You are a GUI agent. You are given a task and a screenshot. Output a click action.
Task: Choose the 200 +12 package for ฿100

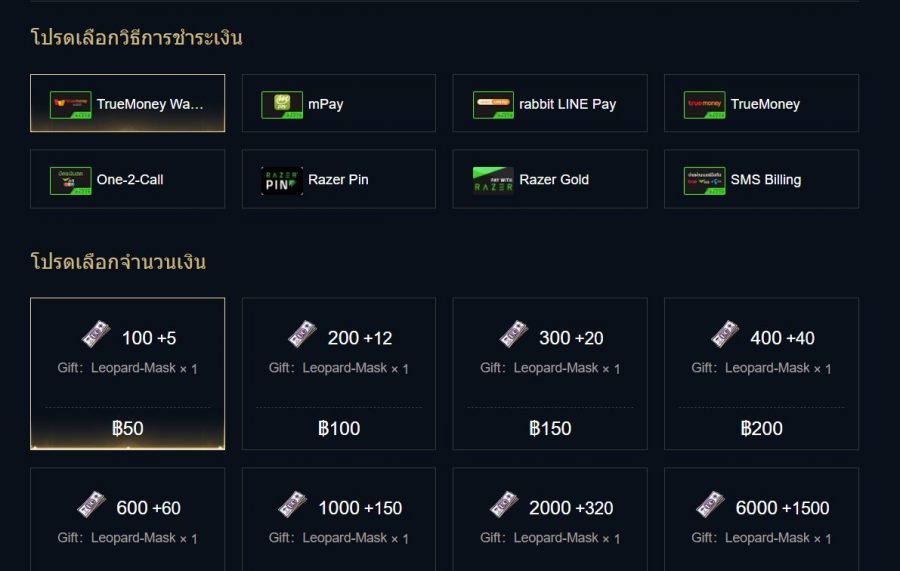[338, 373]
